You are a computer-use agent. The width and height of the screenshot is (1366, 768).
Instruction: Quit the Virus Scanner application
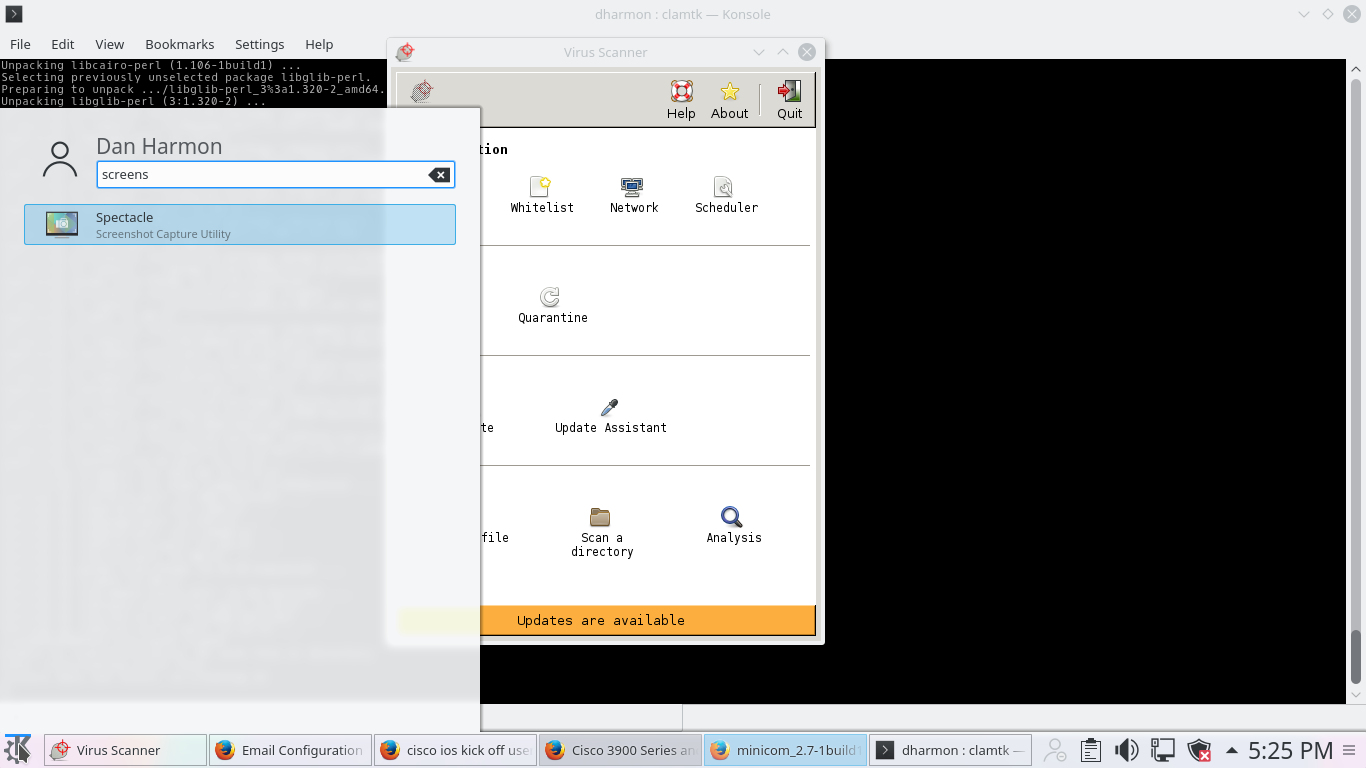(789, 100)
